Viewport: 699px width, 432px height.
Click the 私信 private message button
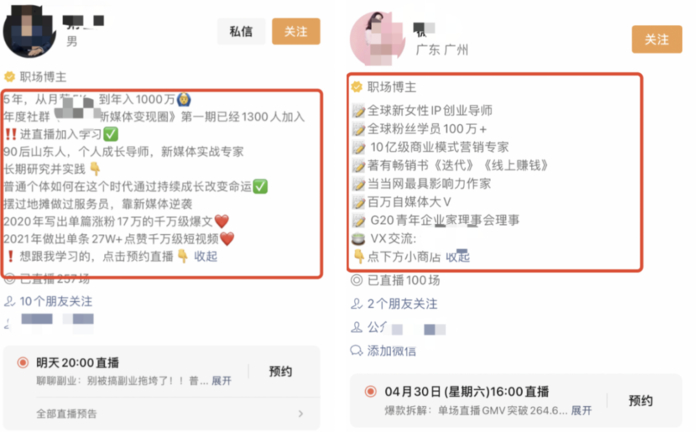[241, 31]
